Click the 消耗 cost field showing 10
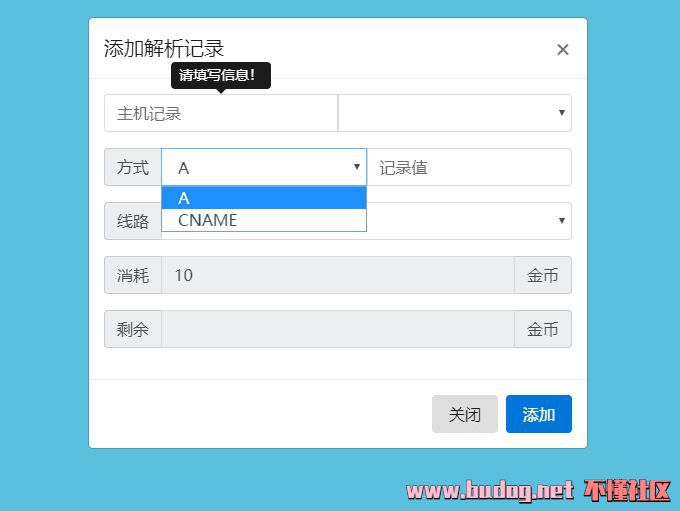 pyautogui.click(x=338, y=275)
